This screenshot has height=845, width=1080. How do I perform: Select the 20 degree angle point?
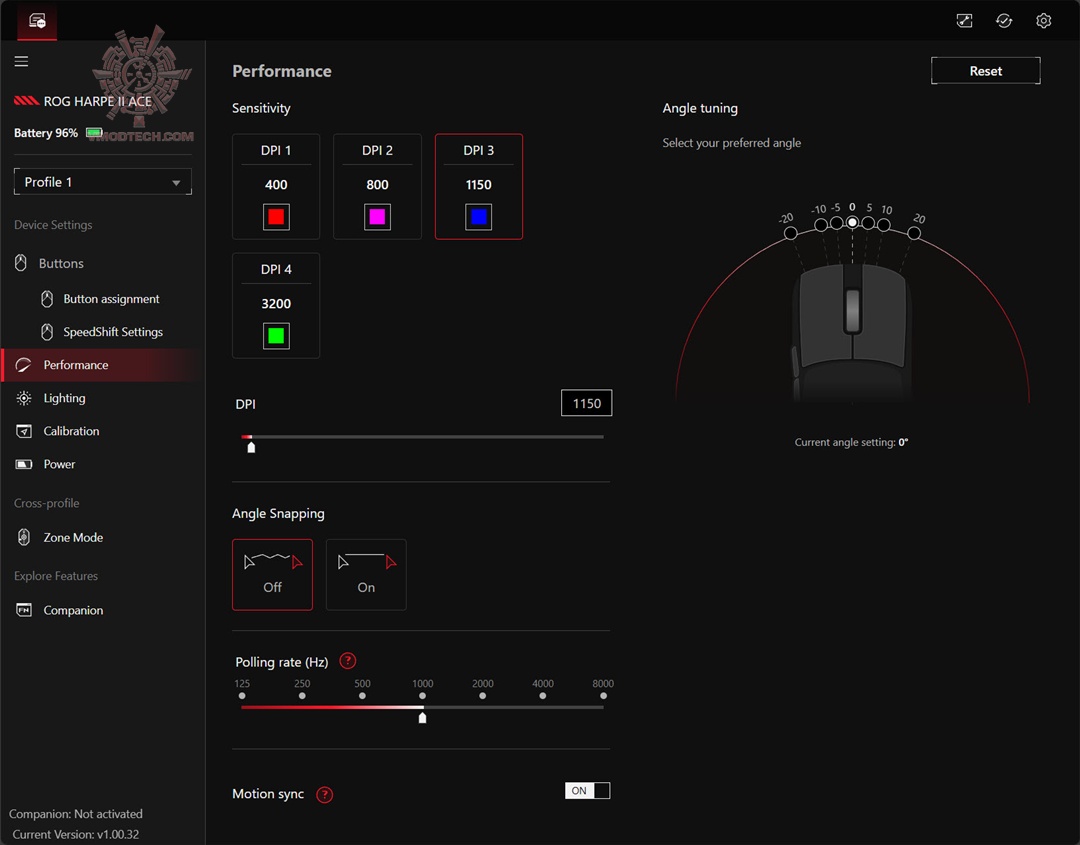[x=914, y=233]
